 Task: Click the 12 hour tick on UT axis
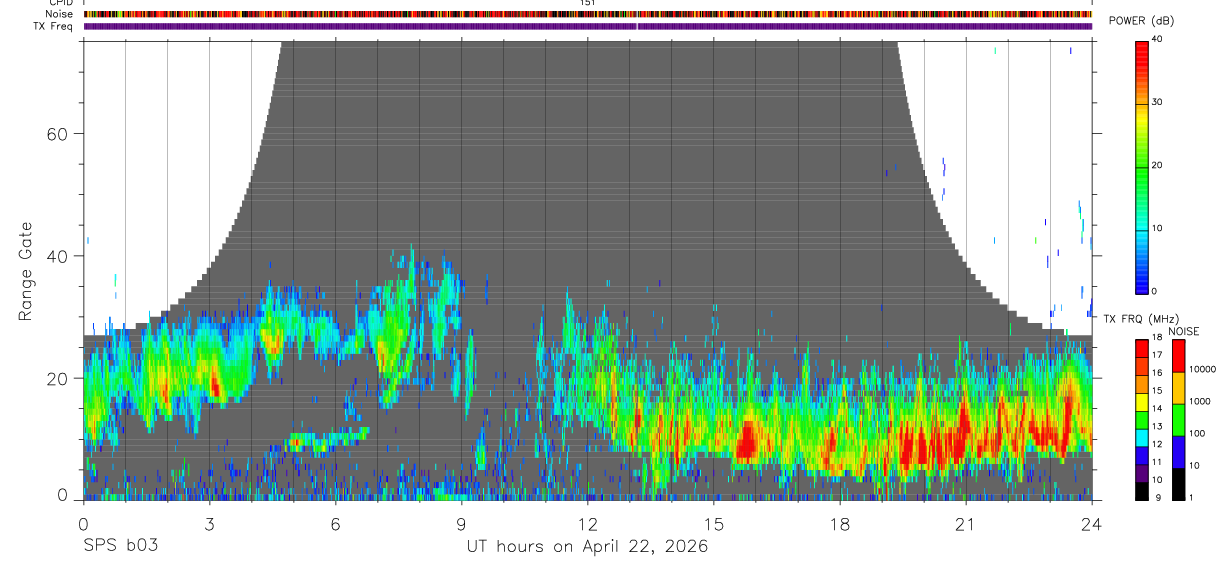point(588,524)
